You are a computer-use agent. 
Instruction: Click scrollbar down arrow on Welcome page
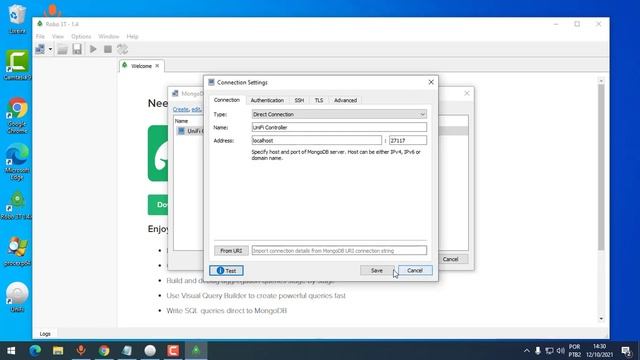point(601,318)
